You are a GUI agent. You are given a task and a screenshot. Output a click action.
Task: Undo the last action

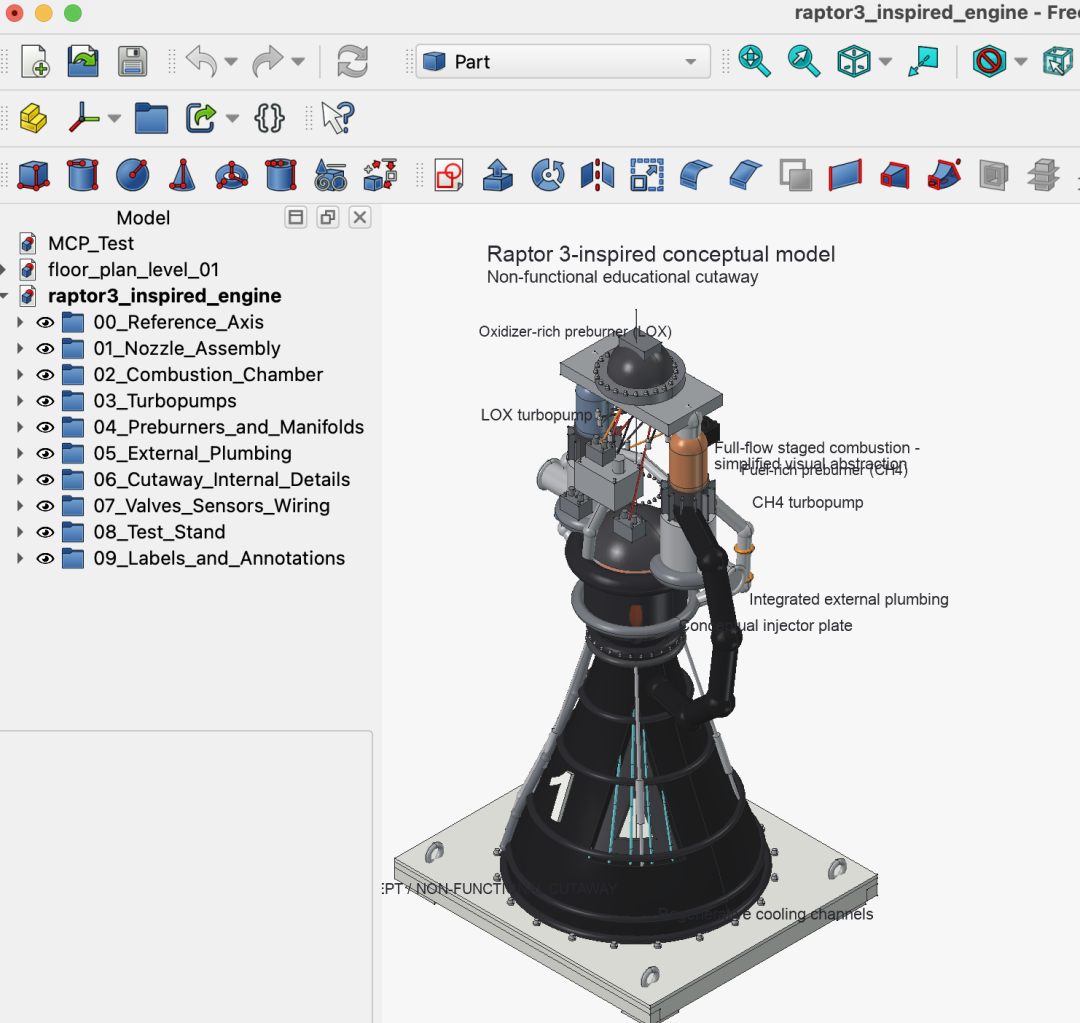202,61
